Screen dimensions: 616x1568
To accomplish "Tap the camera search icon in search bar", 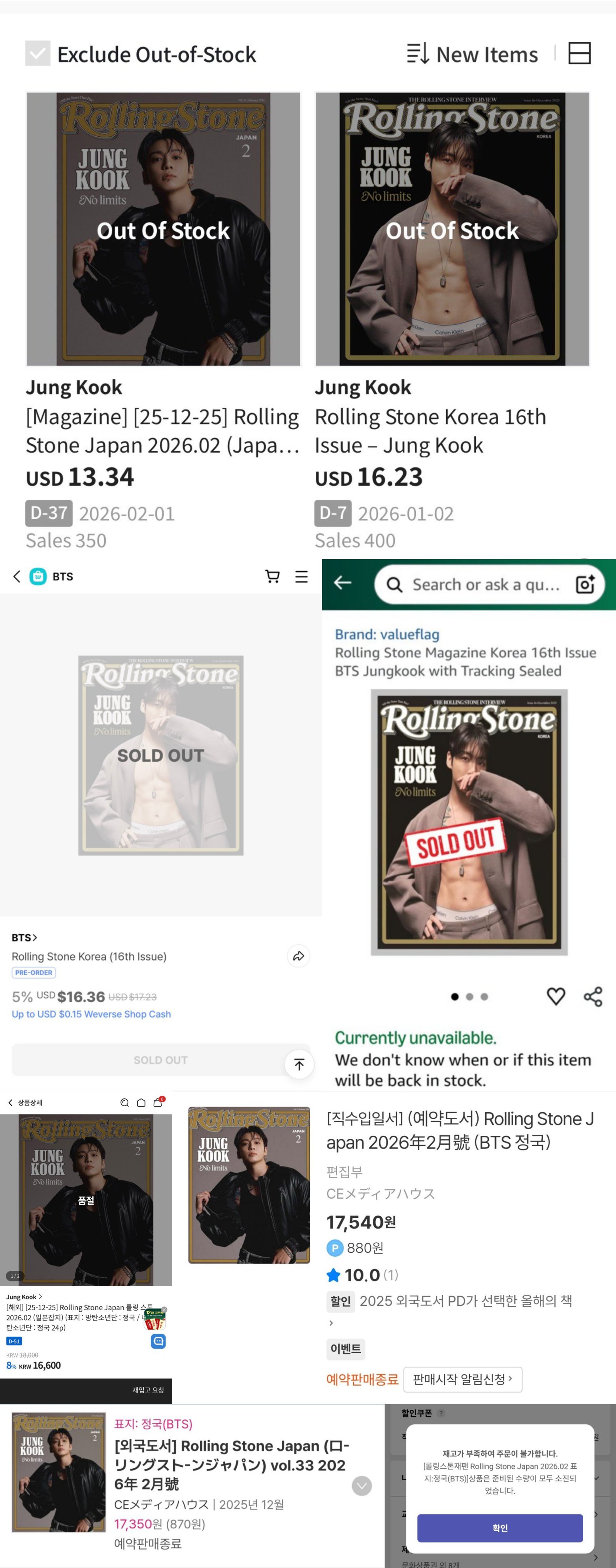I will [x=585, y=584].
